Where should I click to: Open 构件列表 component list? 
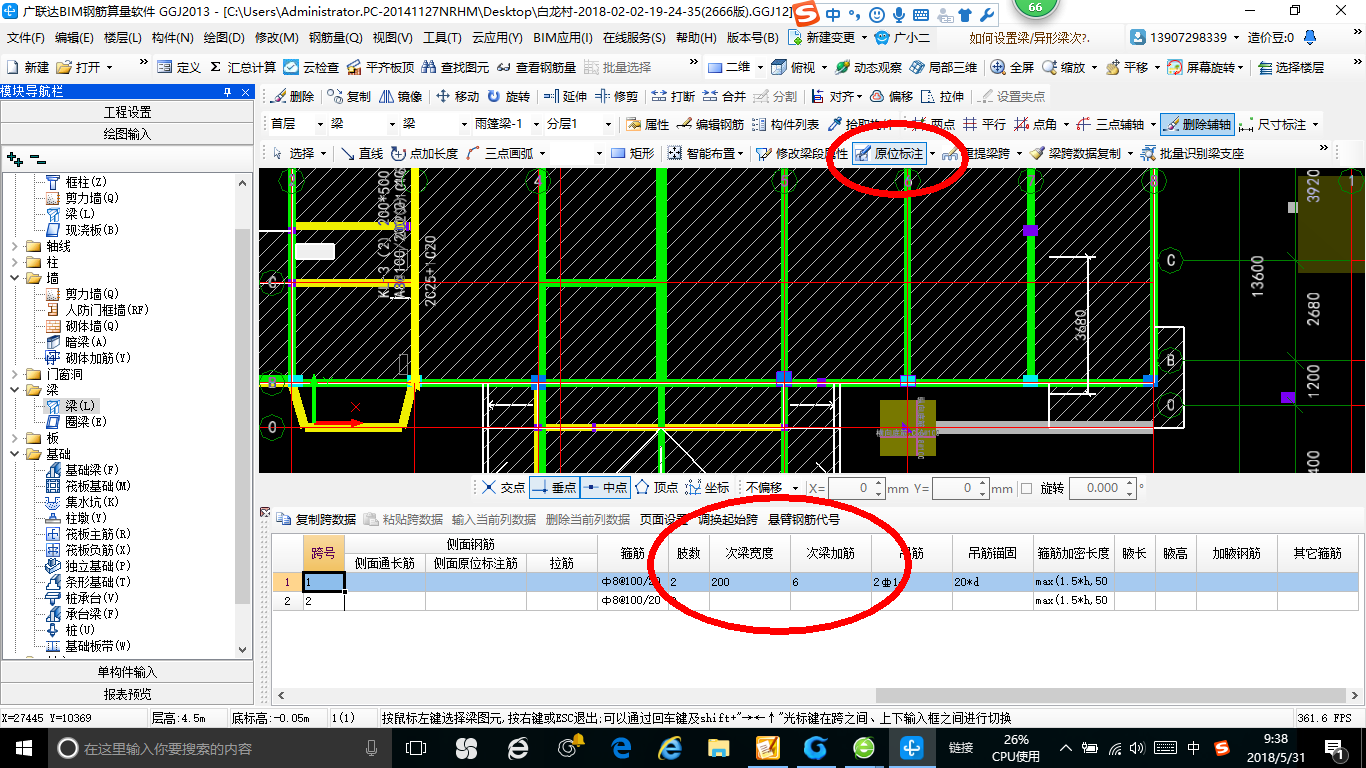[786, 125]
